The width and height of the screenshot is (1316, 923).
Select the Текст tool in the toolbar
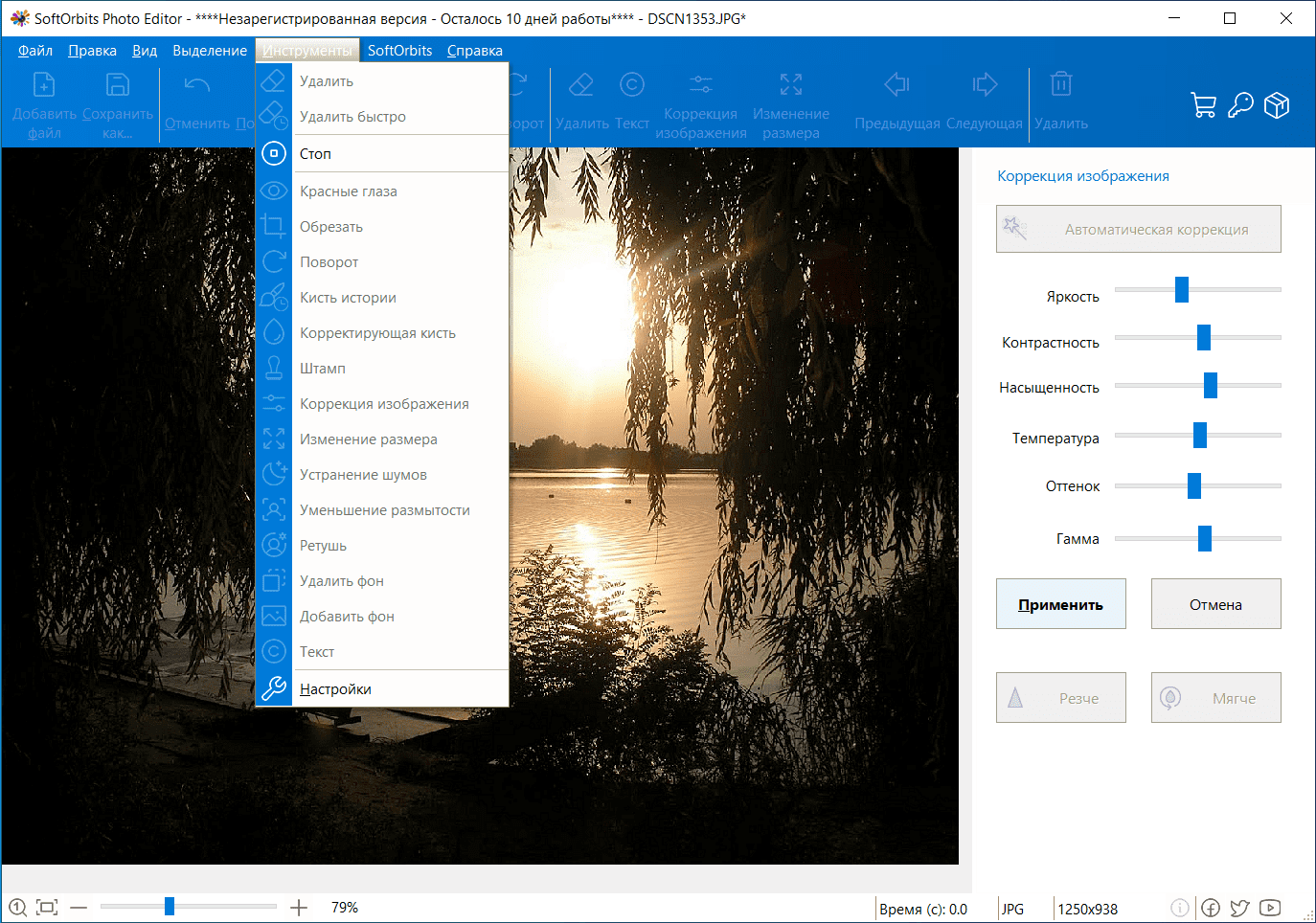point(632,85)
